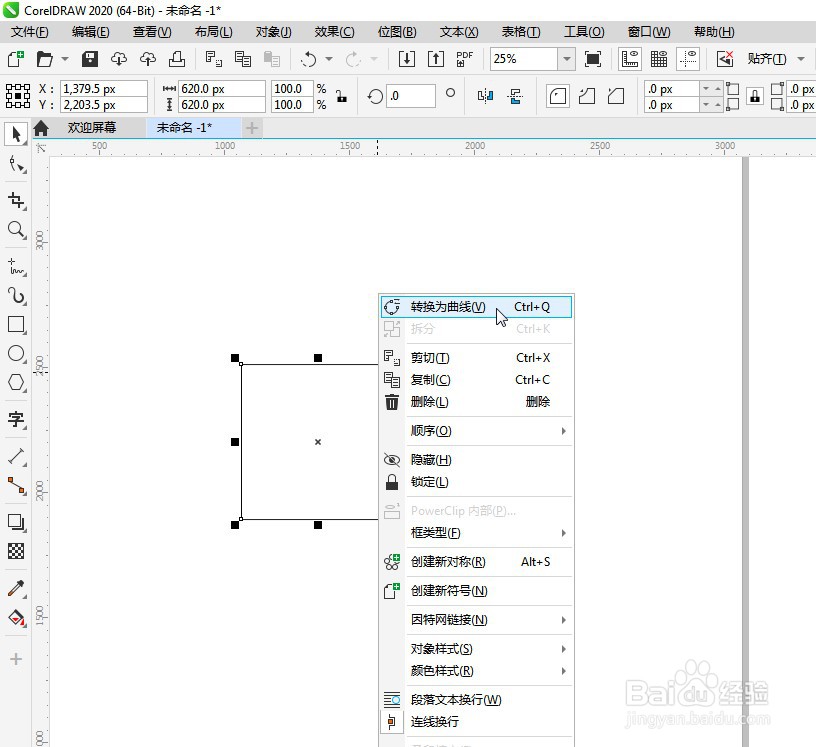Choose 复制(C) in context menu
The width and height of the screenshot is (816, 747).
(x=477, y=380)
